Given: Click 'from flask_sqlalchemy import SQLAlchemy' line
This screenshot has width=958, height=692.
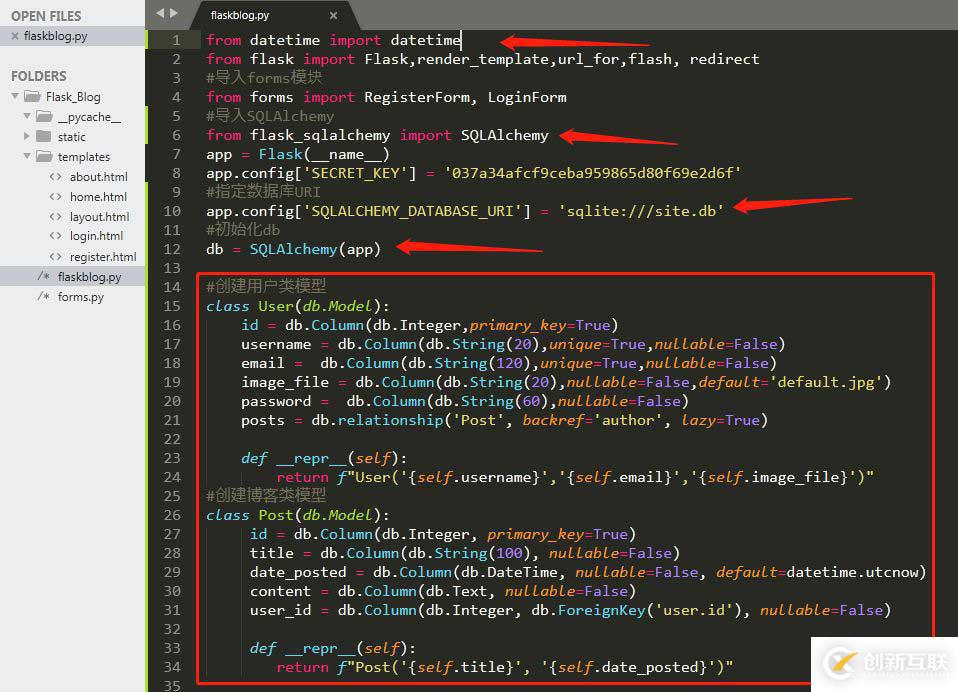Looking at the screenshot, I should coord(377,136).
